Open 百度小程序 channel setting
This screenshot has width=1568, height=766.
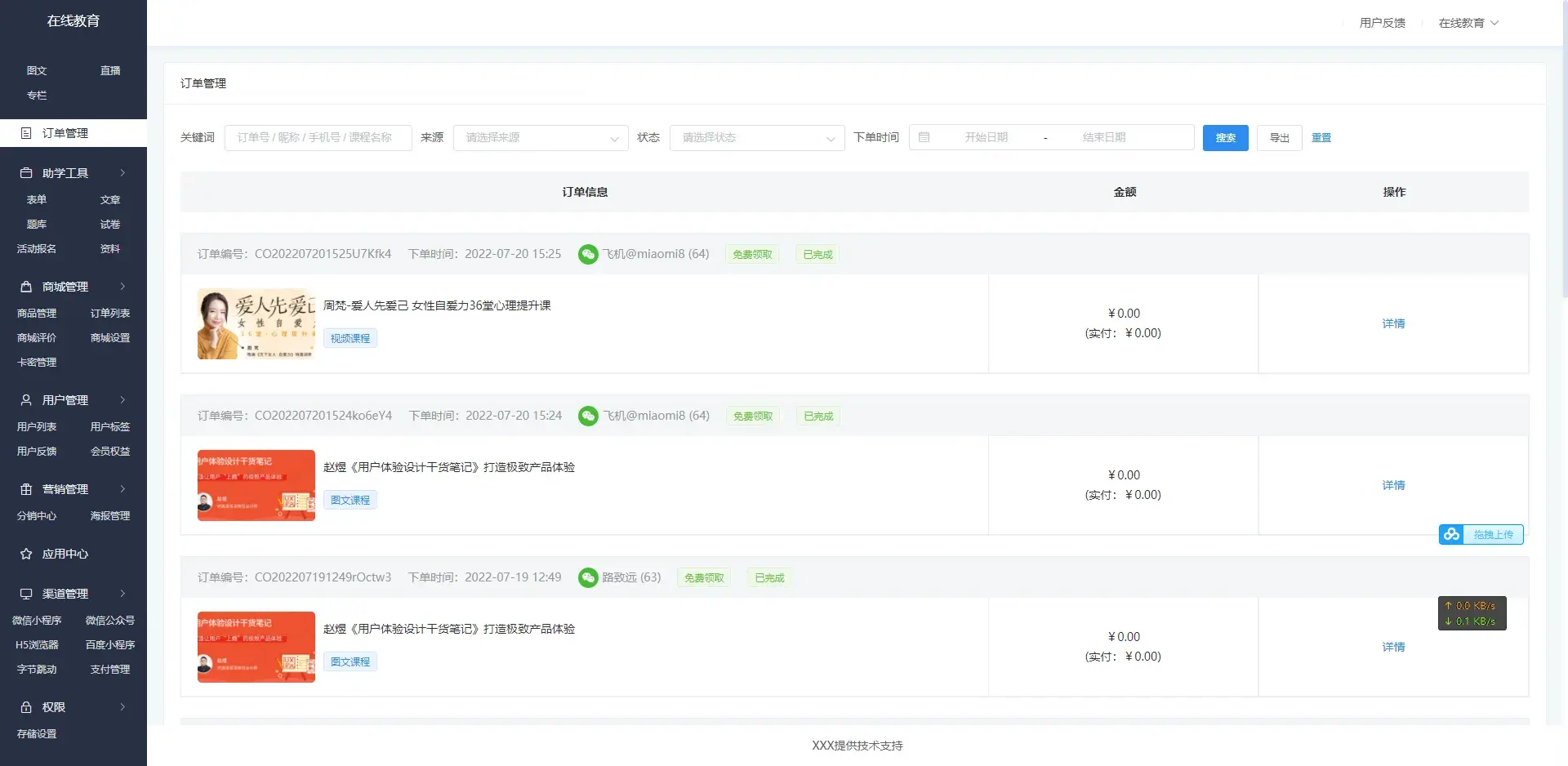(x=110, y=645)
